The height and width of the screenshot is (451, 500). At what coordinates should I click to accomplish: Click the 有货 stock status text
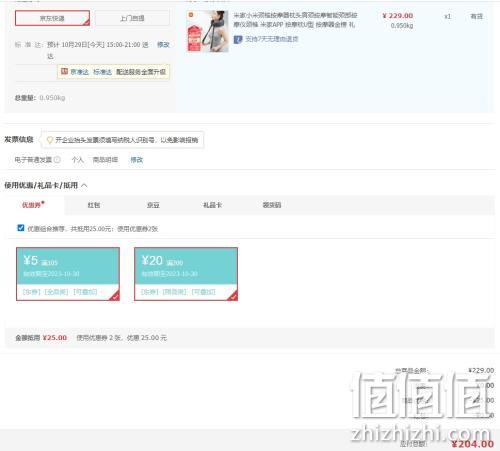point(476,16)
